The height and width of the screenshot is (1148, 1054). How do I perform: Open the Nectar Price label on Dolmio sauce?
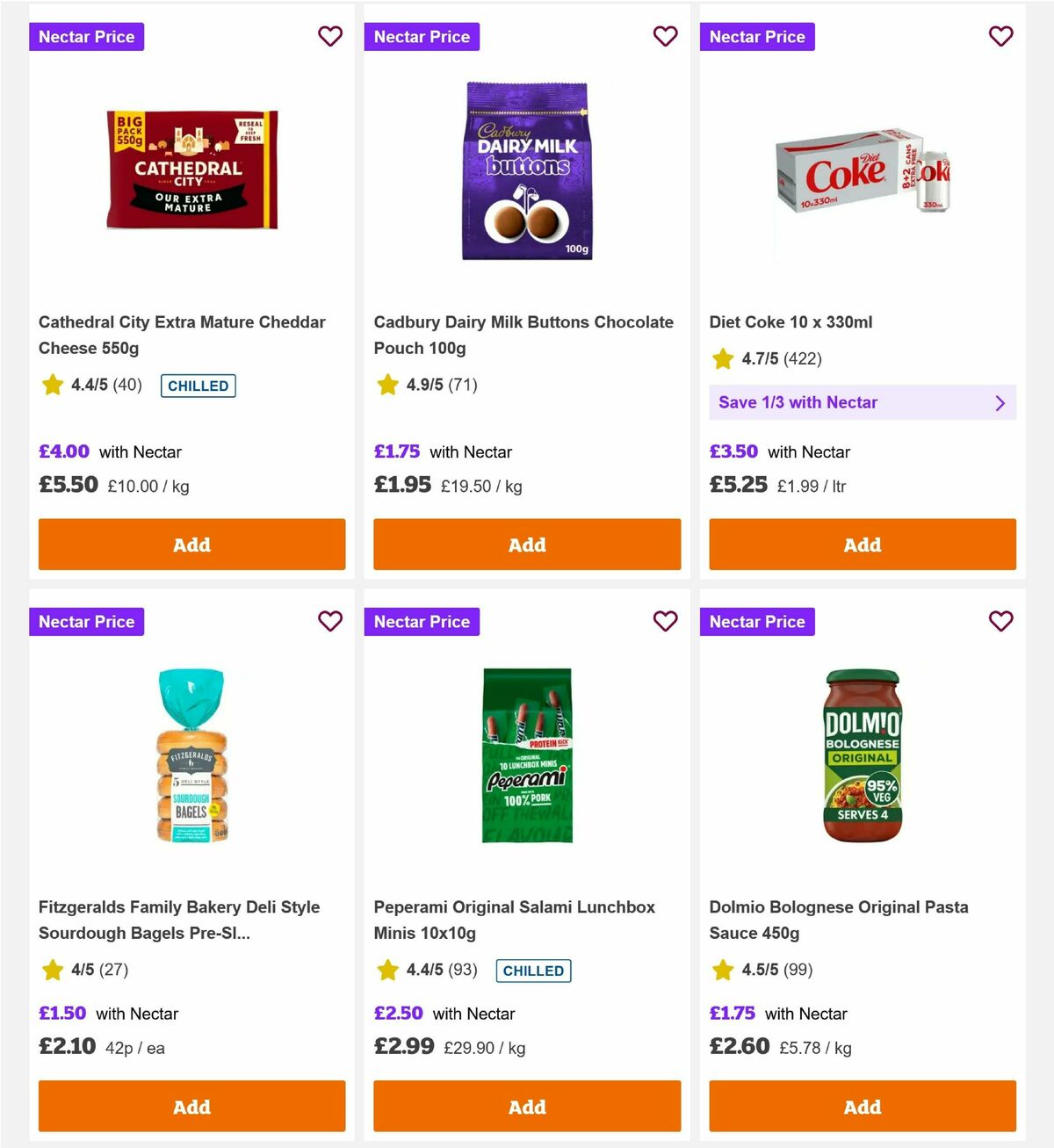click(757, 621)
